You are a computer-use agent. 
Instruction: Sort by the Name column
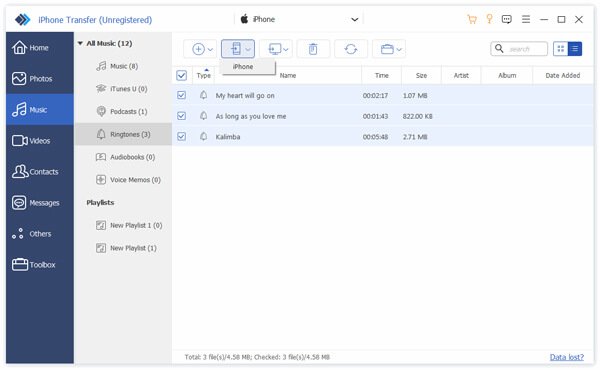coord(288,75)
